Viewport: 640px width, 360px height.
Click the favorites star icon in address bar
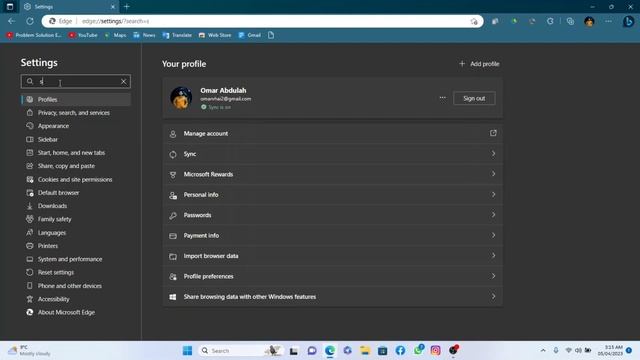click(474, 21)
